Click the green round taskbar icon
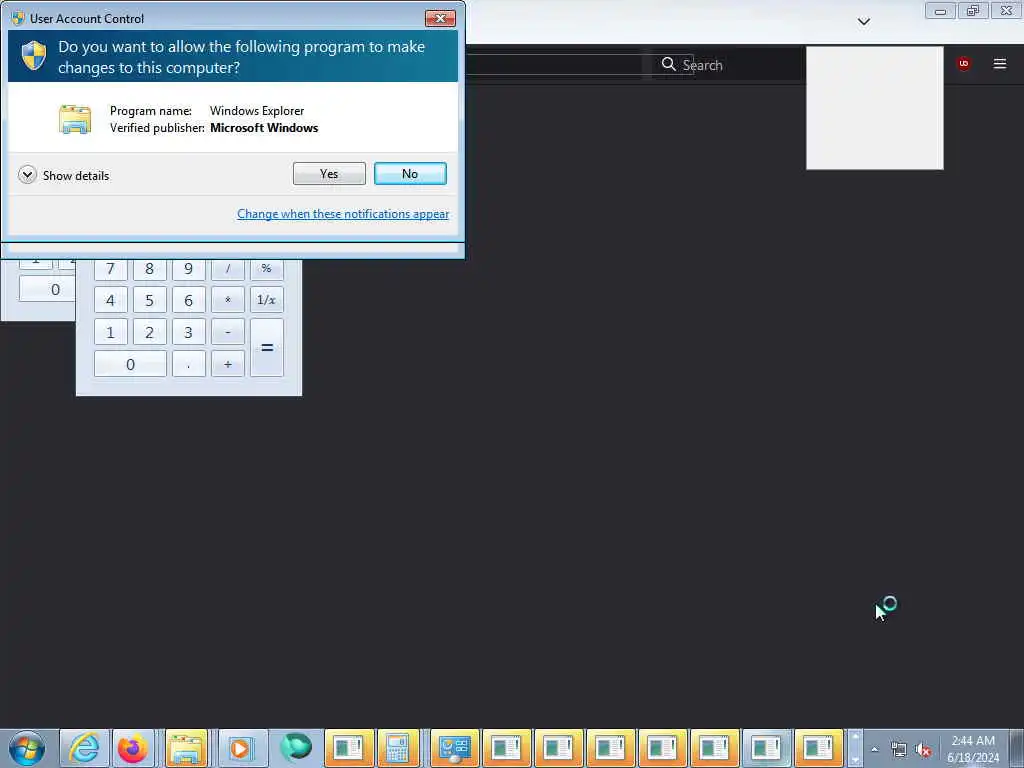Viewport: 1024px width, 768px height. (295, 748)
